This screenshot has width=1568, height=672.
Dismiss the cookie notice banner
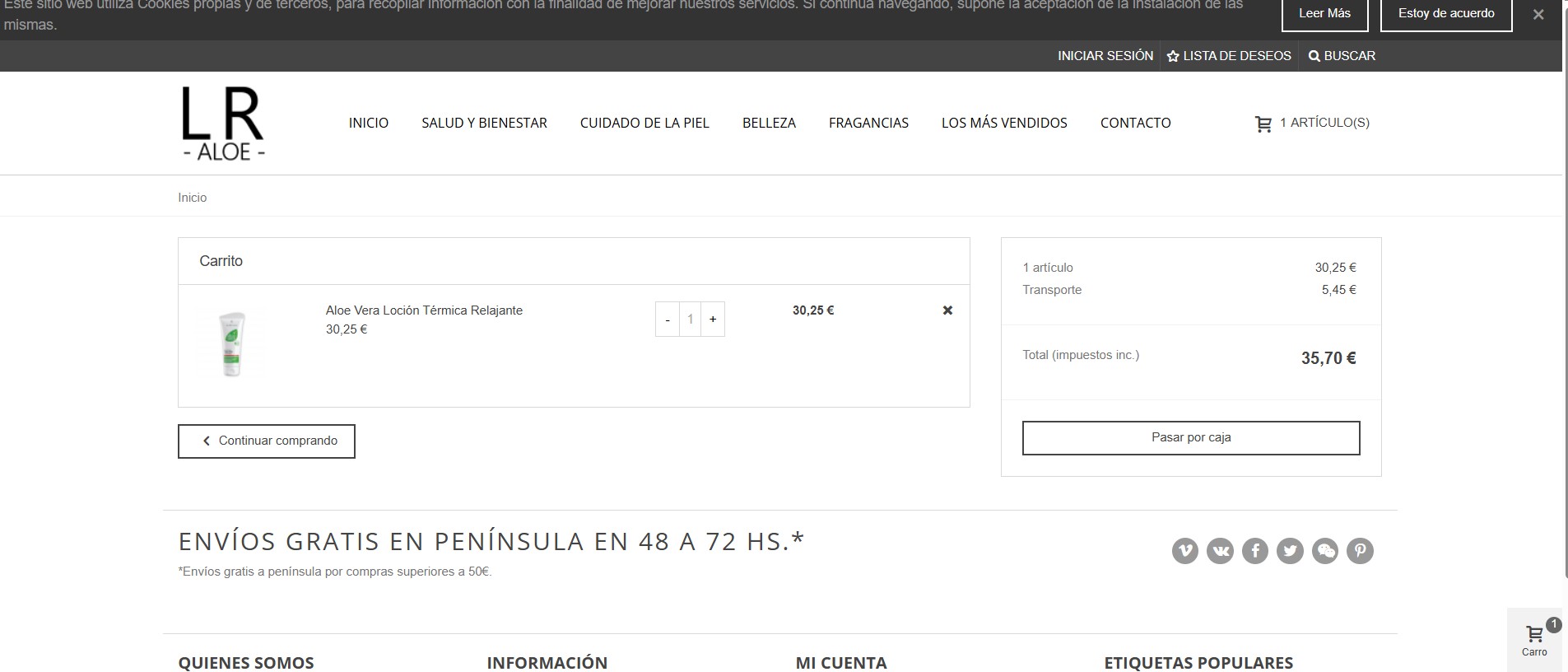click(x=1538, y=15)
